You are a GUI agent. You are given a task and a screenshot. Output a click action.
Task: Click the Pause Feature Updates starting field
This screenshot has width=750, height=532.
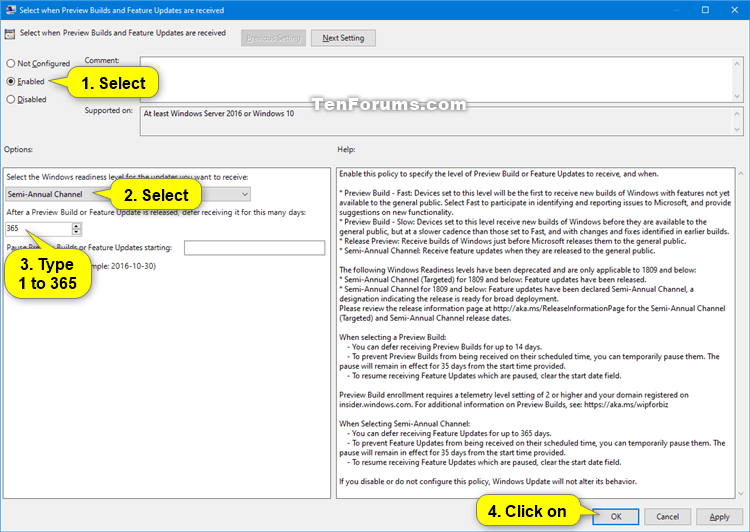pyautogui.click(x=254, y=248)
